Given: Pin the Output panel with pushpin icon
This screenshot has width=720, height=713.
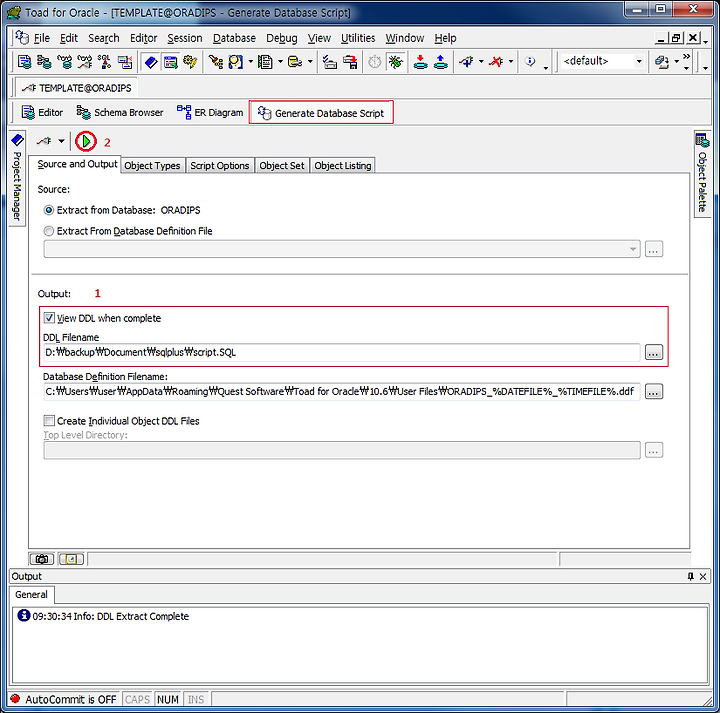Looking at the screenshot, I should click(690, 576).
